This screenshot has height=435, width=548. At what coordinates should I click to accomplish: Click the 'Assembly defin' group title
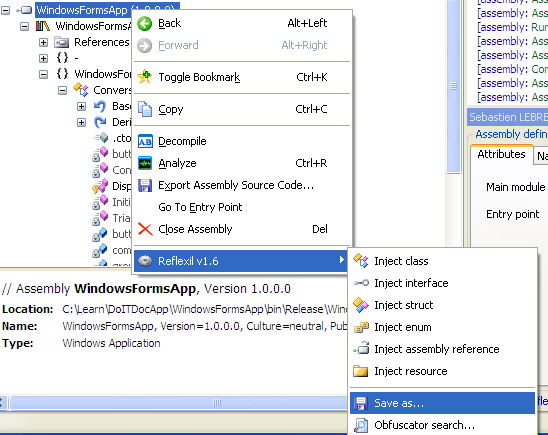(511, 134)
